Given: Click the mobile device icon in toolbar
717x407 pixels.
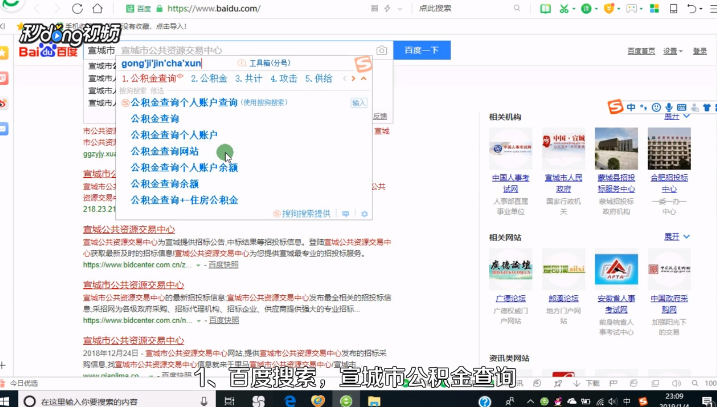Looking at the screenshot, I should point(673,8).
